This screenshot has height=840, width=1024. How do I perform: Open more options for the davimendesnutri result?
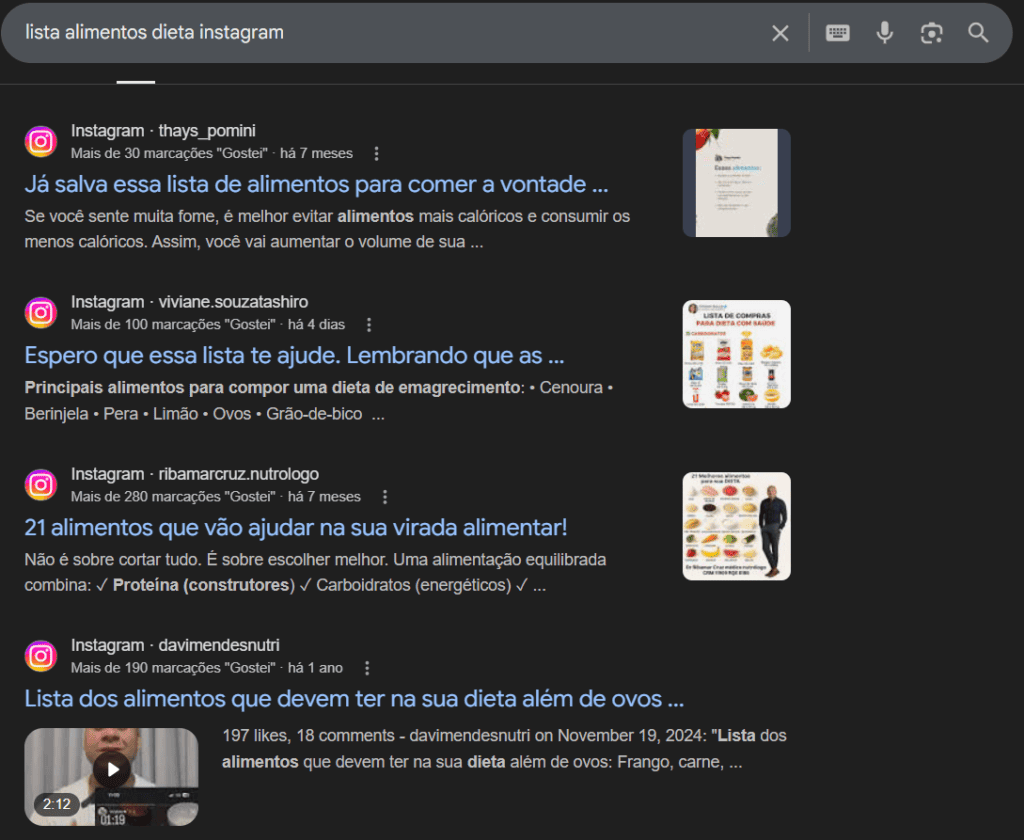coord(367,668)
